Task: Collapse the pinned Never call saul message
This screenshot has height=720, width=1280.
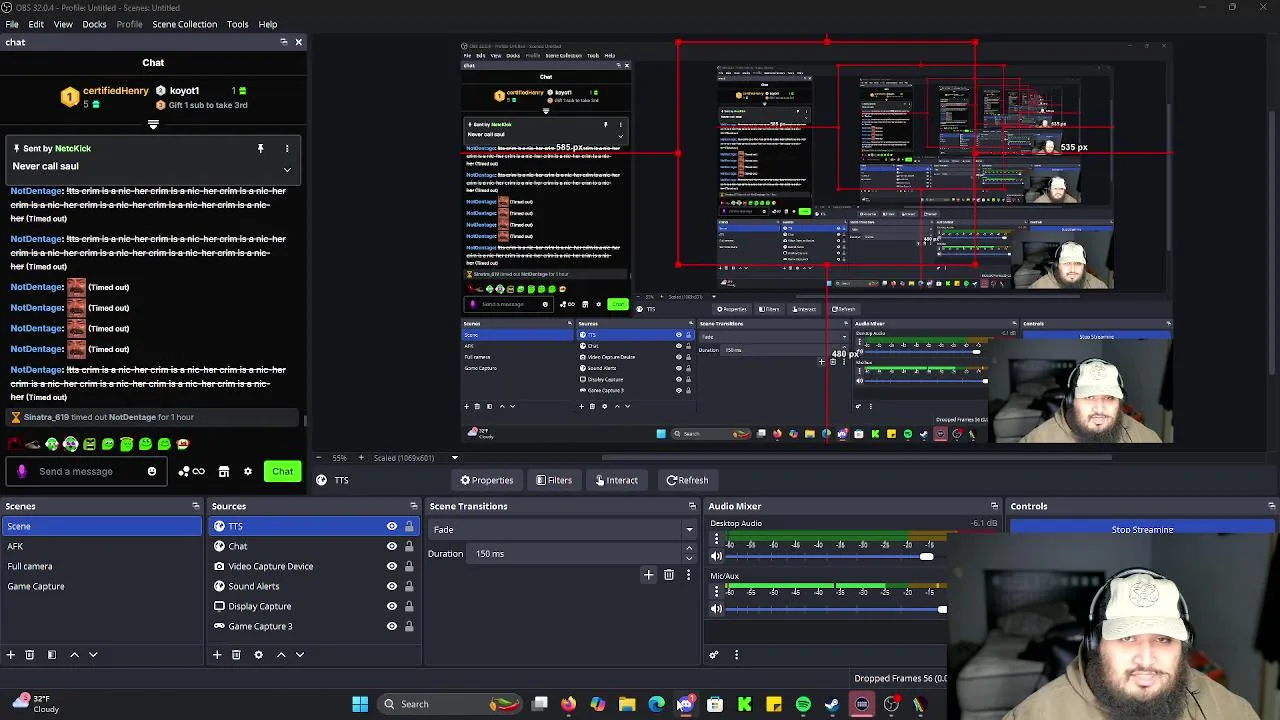Action: (x=287, y=169)
